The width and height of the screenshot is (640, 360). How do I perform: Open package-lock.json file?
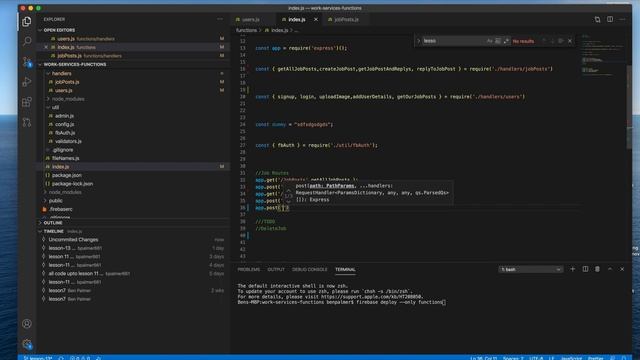[72, 184]
